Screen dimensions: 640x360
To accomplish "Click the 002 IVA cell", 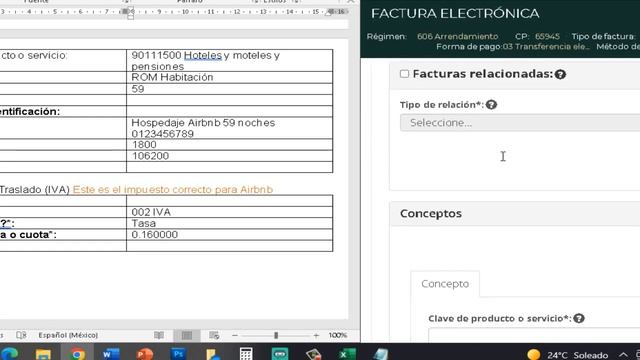I will tap(230, 212).
